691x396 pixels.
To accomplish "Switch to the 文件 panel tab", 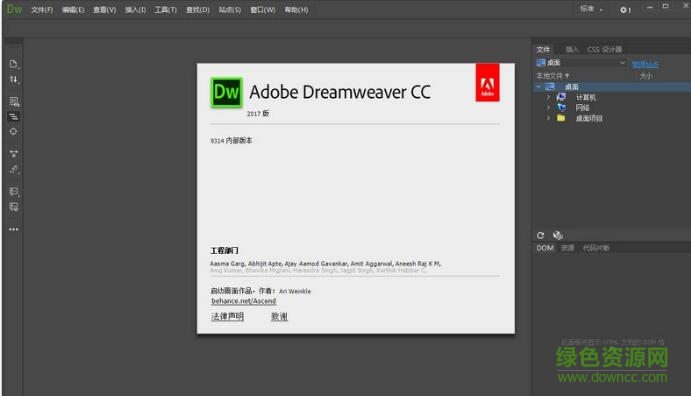I will click(x=543, y=49).
